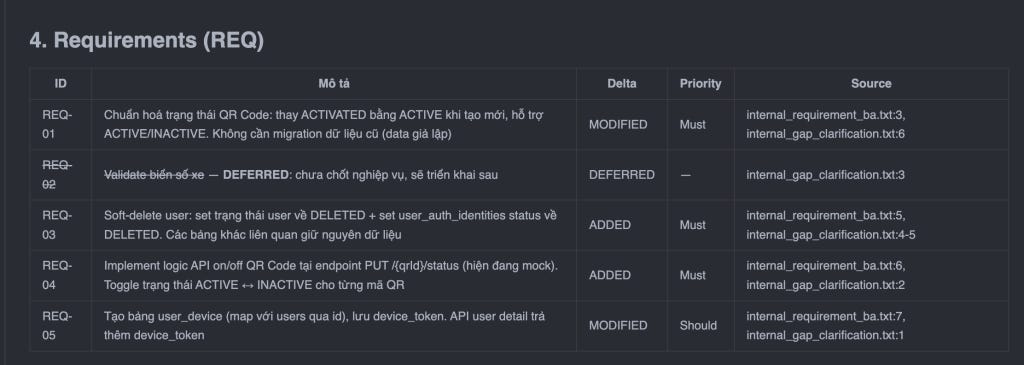
Task: Click the Priority column header
Action: pyautogui.click(x=700, y=84)
